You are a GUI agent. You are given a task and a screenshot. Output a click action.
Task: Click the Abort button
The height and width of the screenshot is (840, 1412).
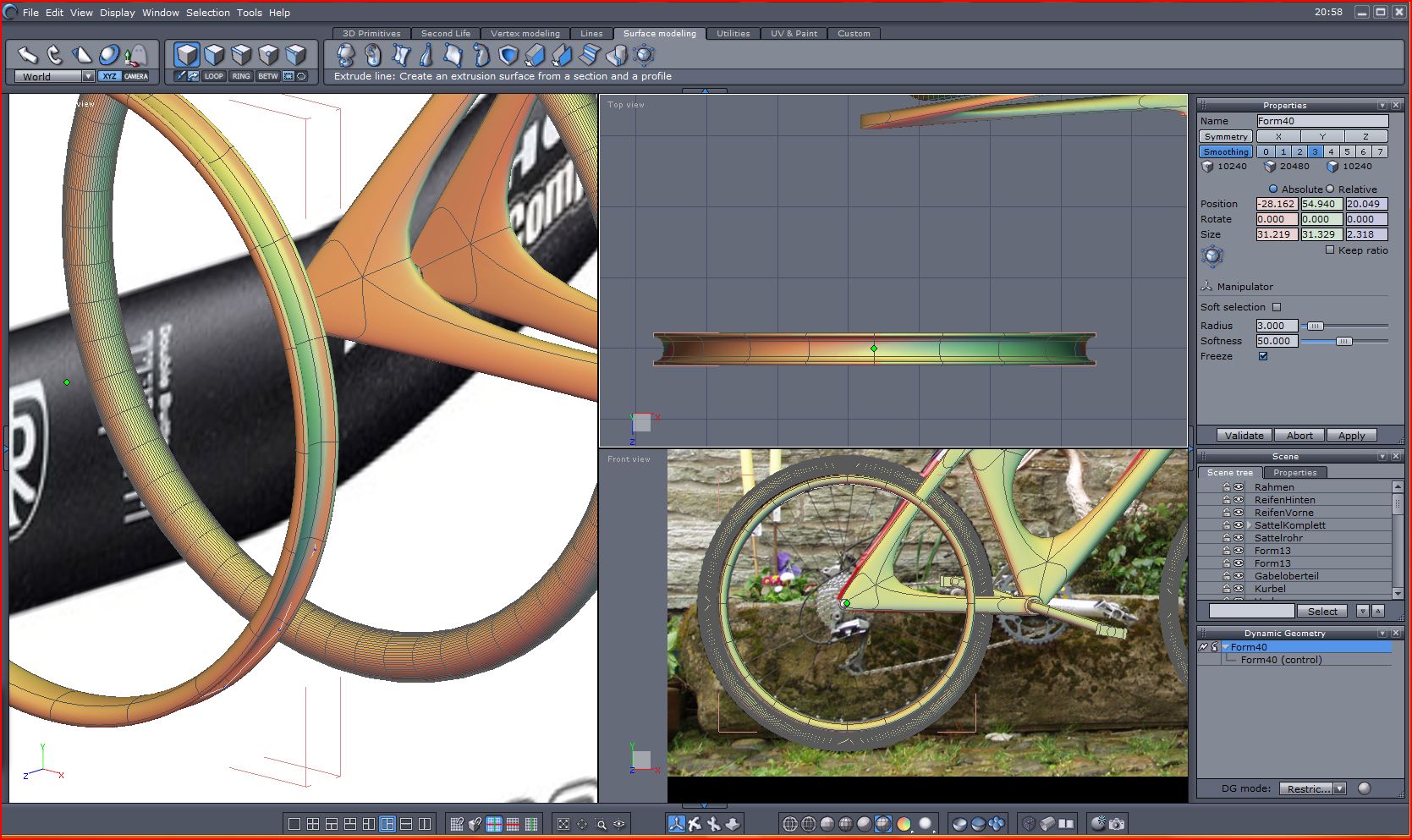tap(1299, 436)
